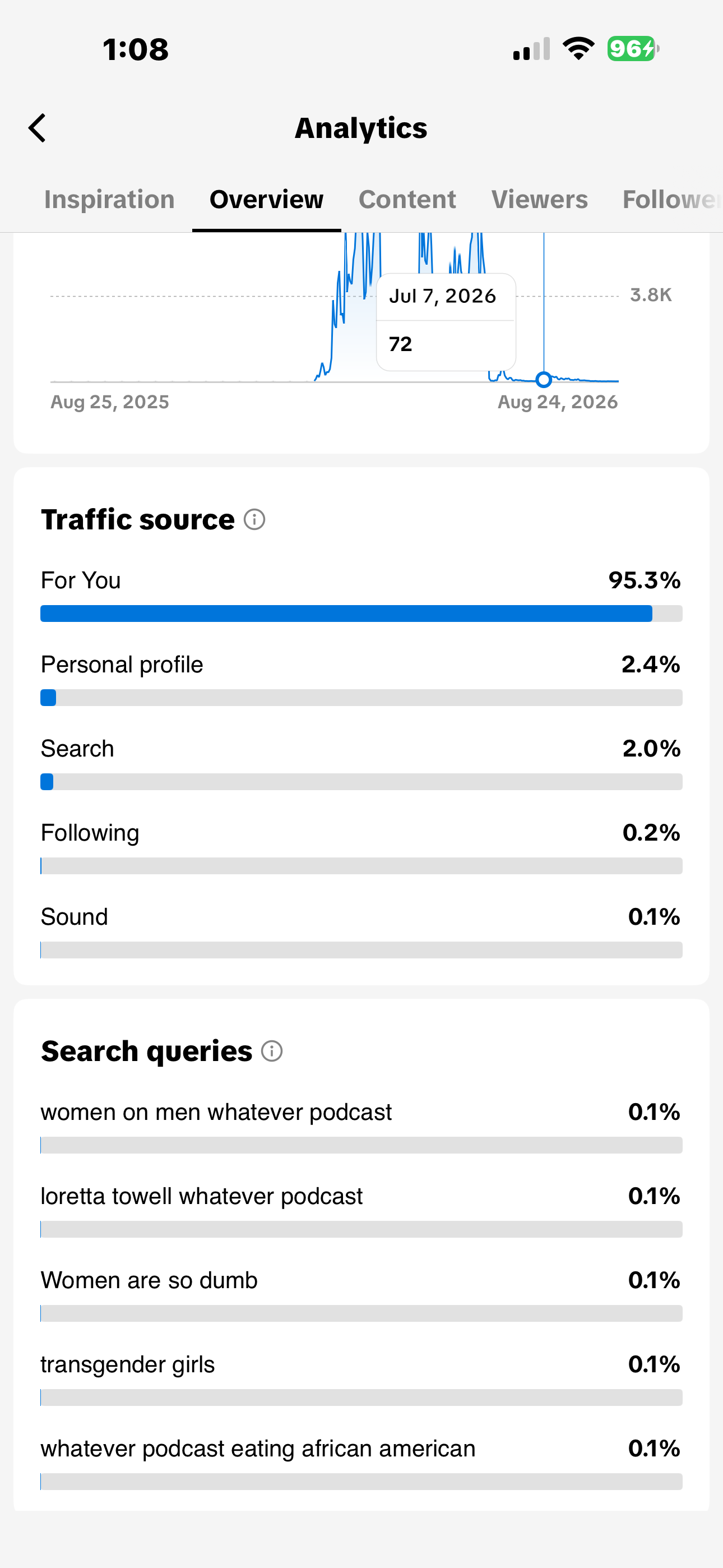Open Search queries info icon
Image resolution: width=723 pixels, height=1568 pixels.
272,1051
